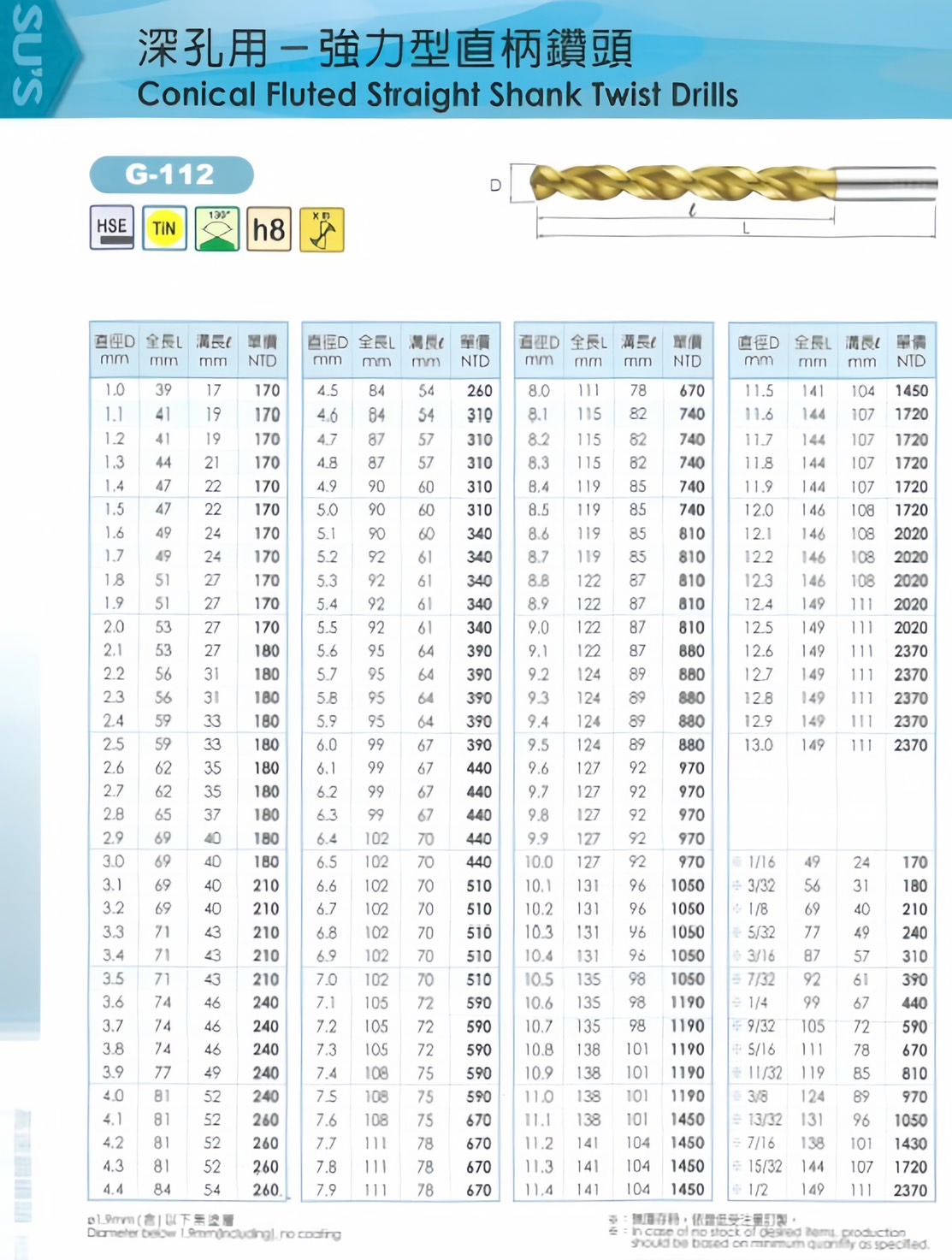Click flute length 17 in the 1.0 row
The height and width of the screenshot is (1260, 952).
click(213, 390)
